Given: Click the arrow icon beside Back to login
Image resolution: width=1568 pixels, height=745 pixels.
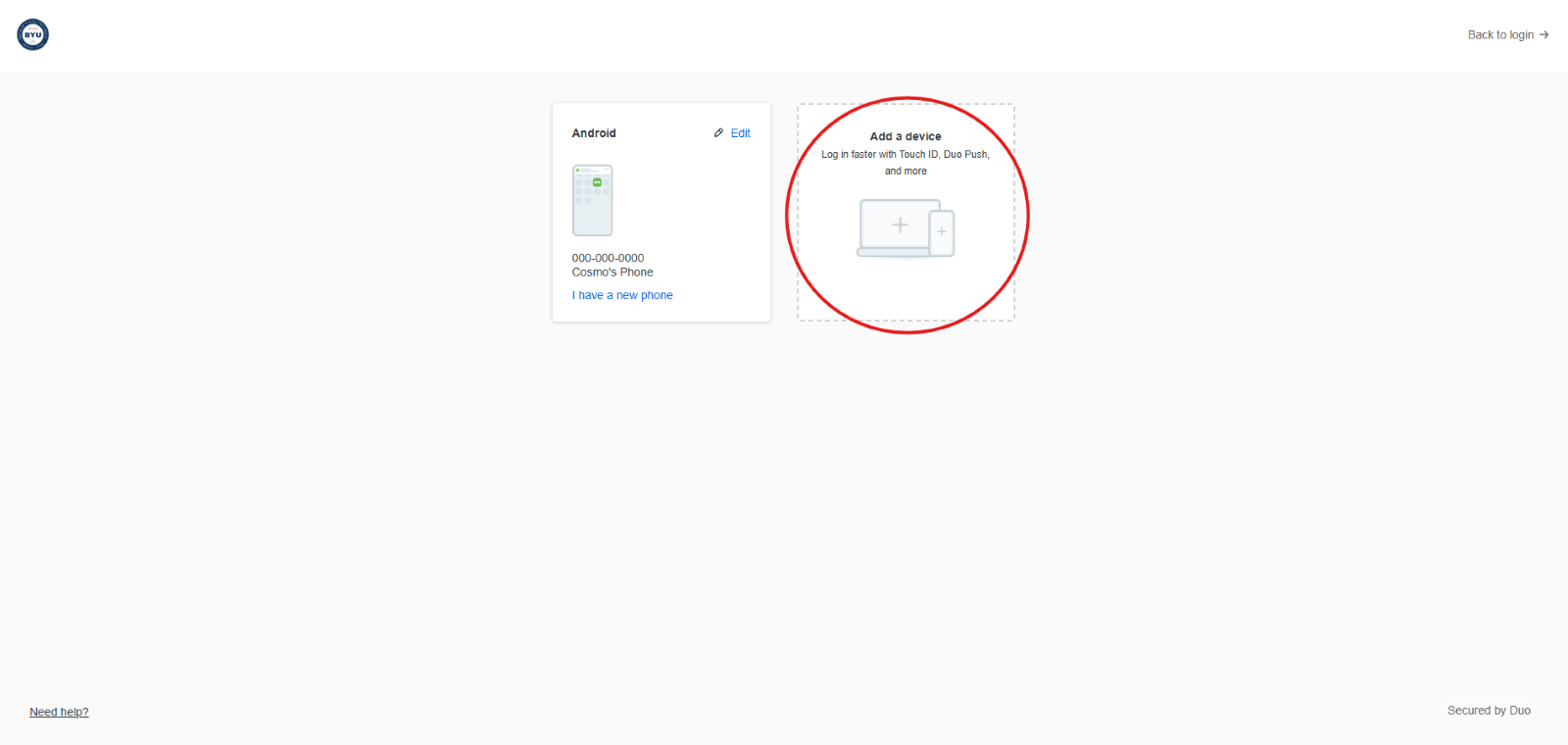Looking at the screenshot, I should pyautogui.click(x=1544, y=34).
